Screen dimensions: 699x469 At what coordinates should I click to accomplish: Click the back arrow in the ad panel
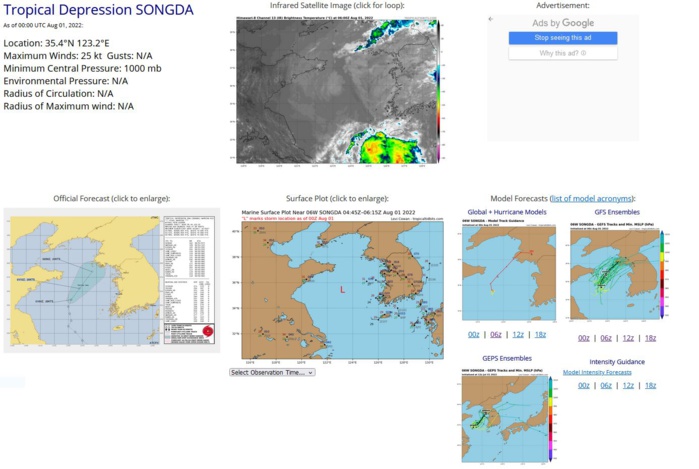tap(491, 19)
